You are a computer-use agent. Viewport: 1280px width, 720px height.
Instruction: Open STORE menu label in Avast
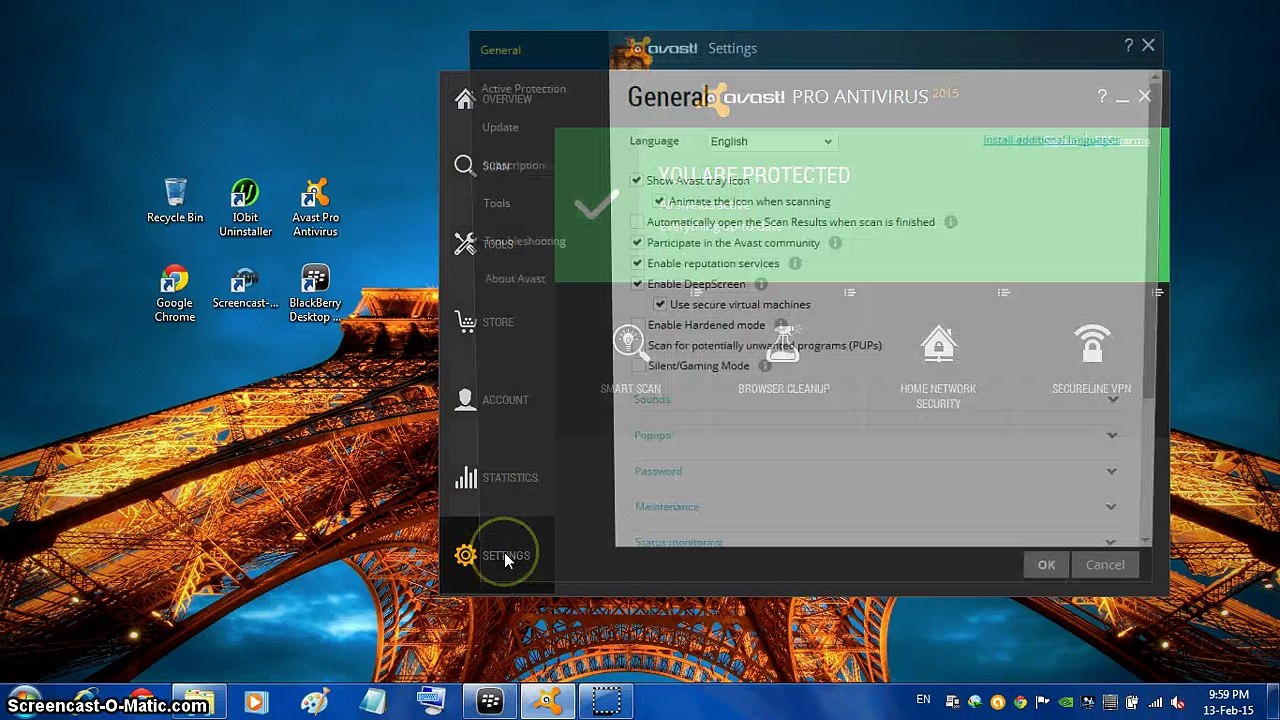pyautogui.click(x=498, y=322)
